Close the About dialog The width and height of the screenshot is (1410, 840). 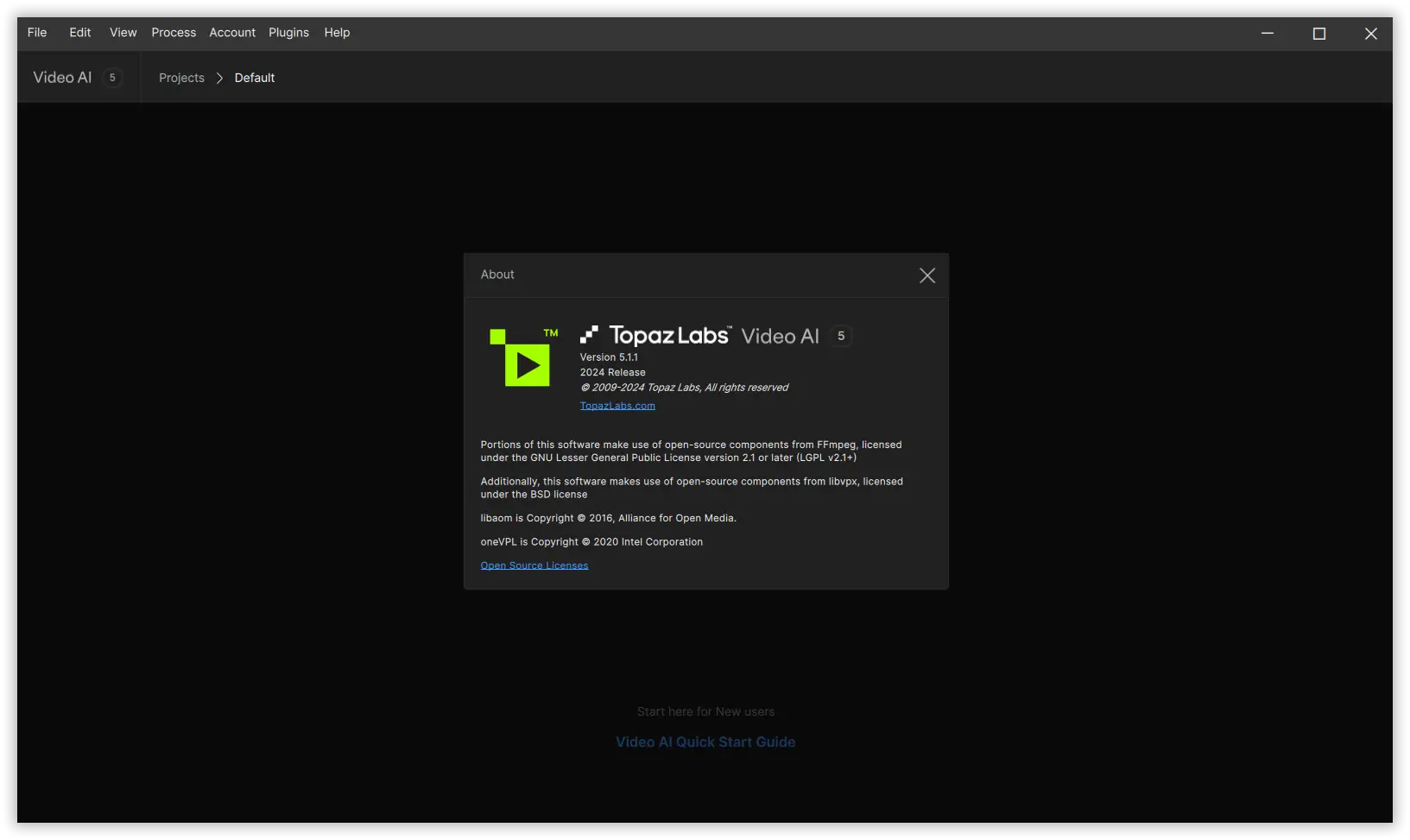(x=927, y=275)
